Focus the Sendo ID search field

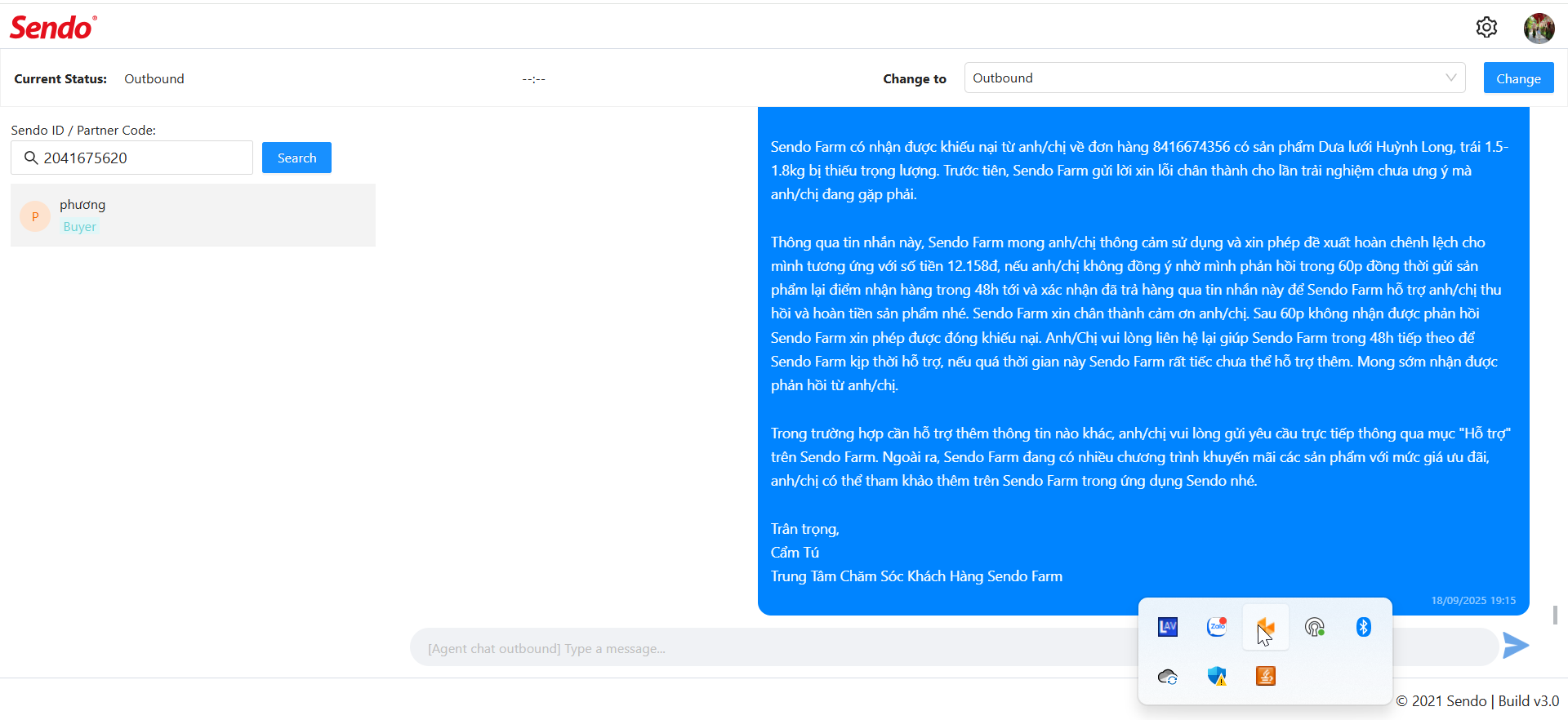[131, 158]
